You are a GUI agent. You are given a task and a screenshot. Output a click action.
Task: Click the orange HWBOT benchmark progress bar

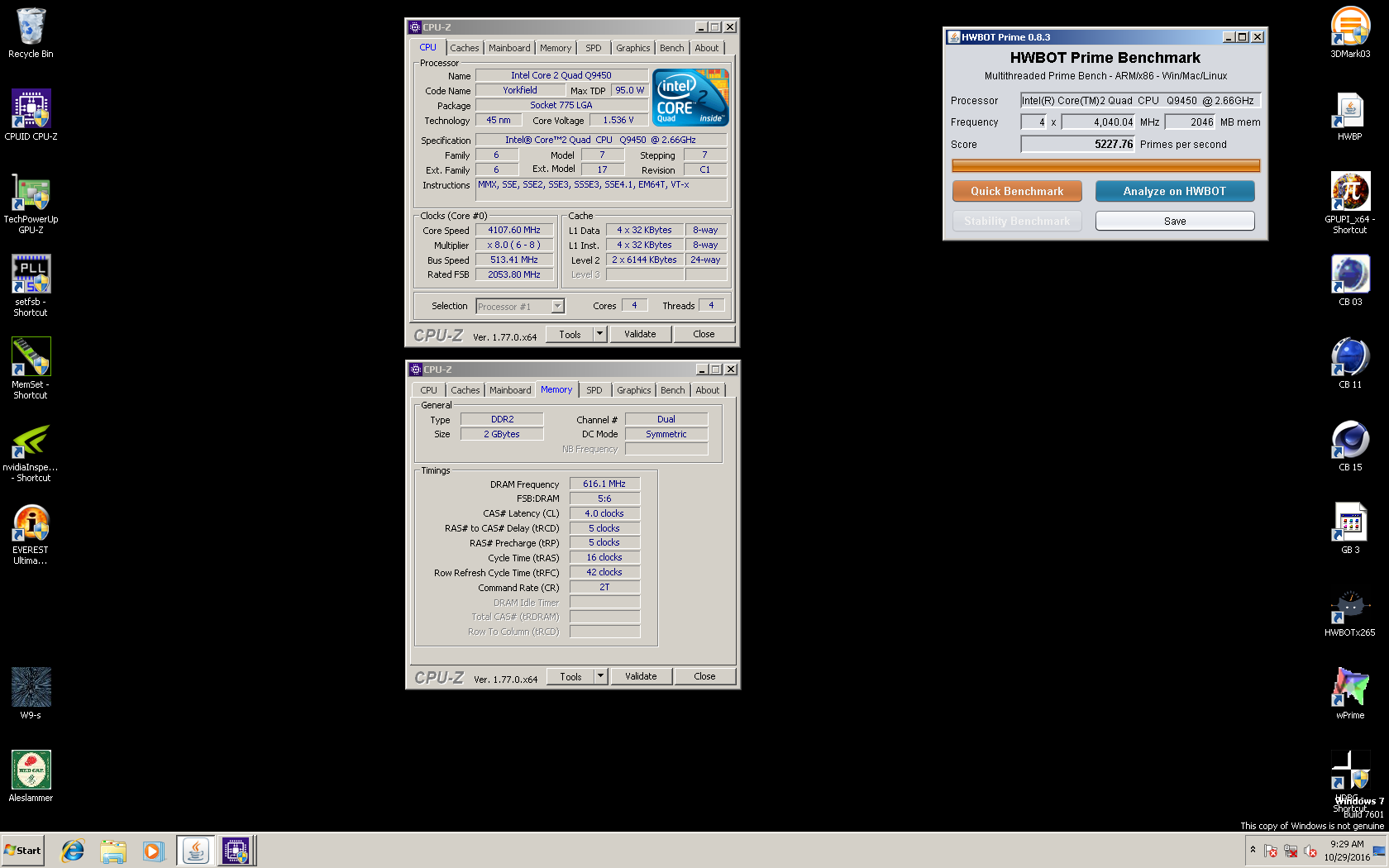pos(1106,165)
